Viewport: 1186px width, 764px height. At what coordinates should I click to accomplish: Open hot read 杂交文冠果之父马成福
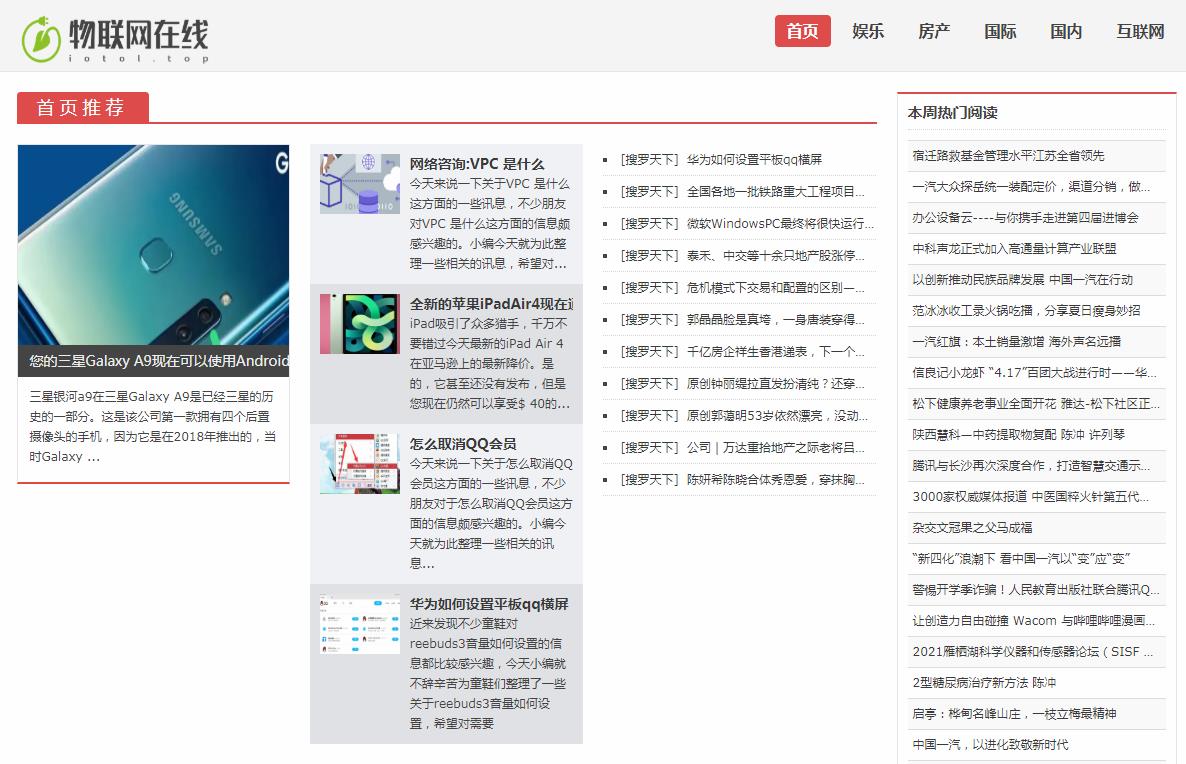[973, 528]
